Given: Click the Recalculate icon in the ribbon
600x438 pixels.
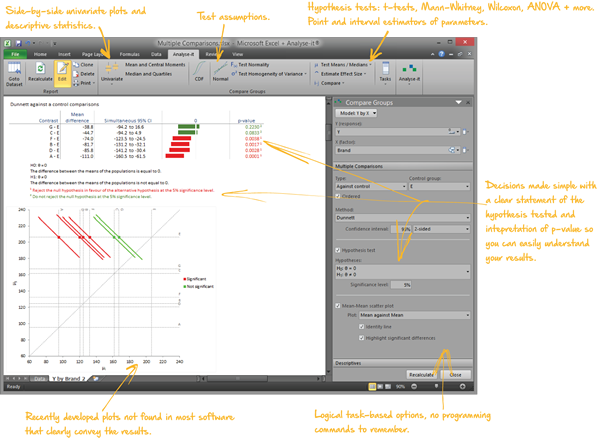Looking at the screenshot, I should 40,72.
